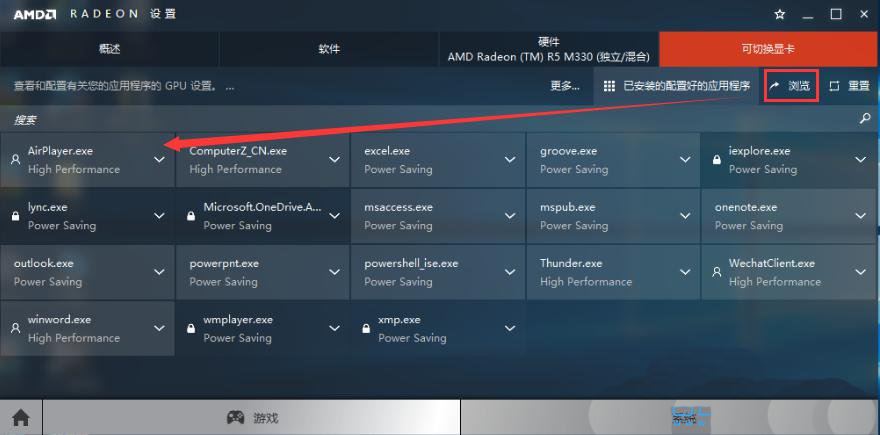The image size is (880, 435).
Task: Click the lock icon on wmplayer.exe tile
Action: (191, 328)
